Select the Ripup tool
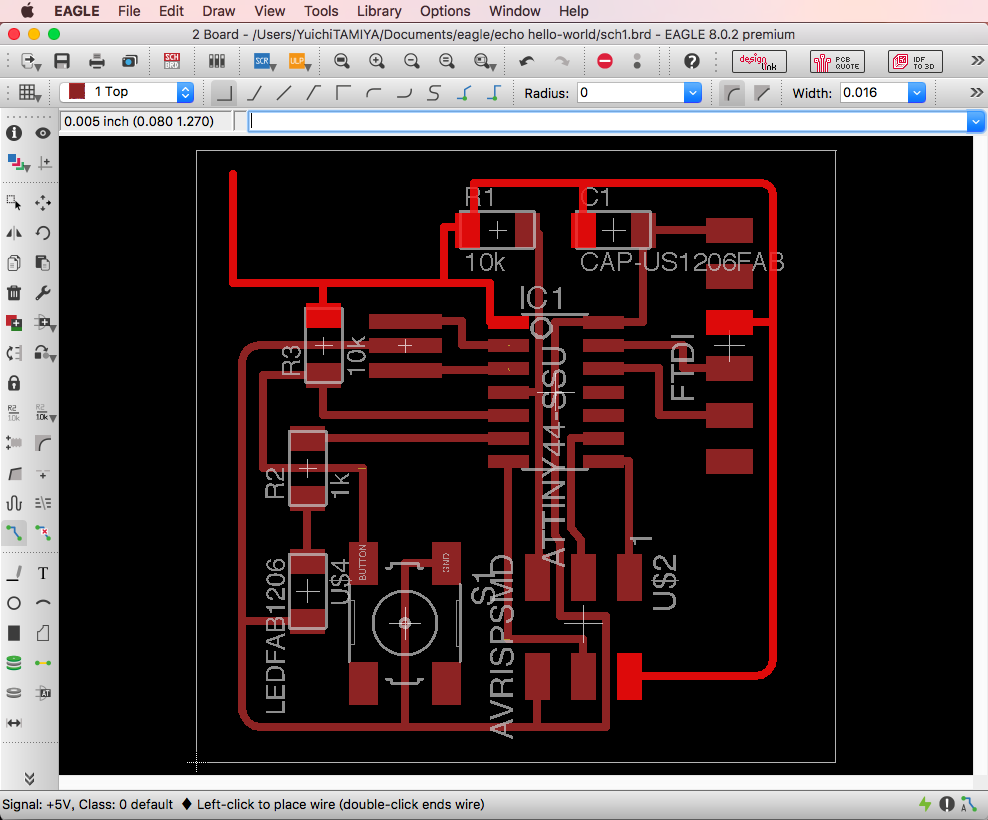Image resolution: width=988 pixels, height=820 pixels. tap(43, 534)
